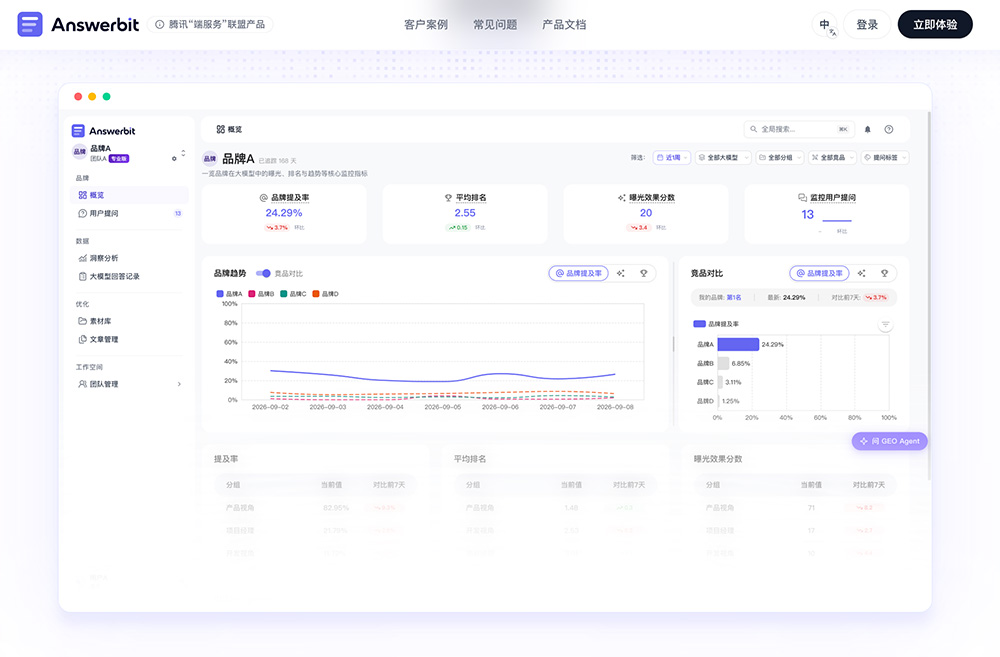Screen dimensions: 1000x657
Task: Toggle 品牌B legend swatch in trend chart
Action: tap(252, 294)
